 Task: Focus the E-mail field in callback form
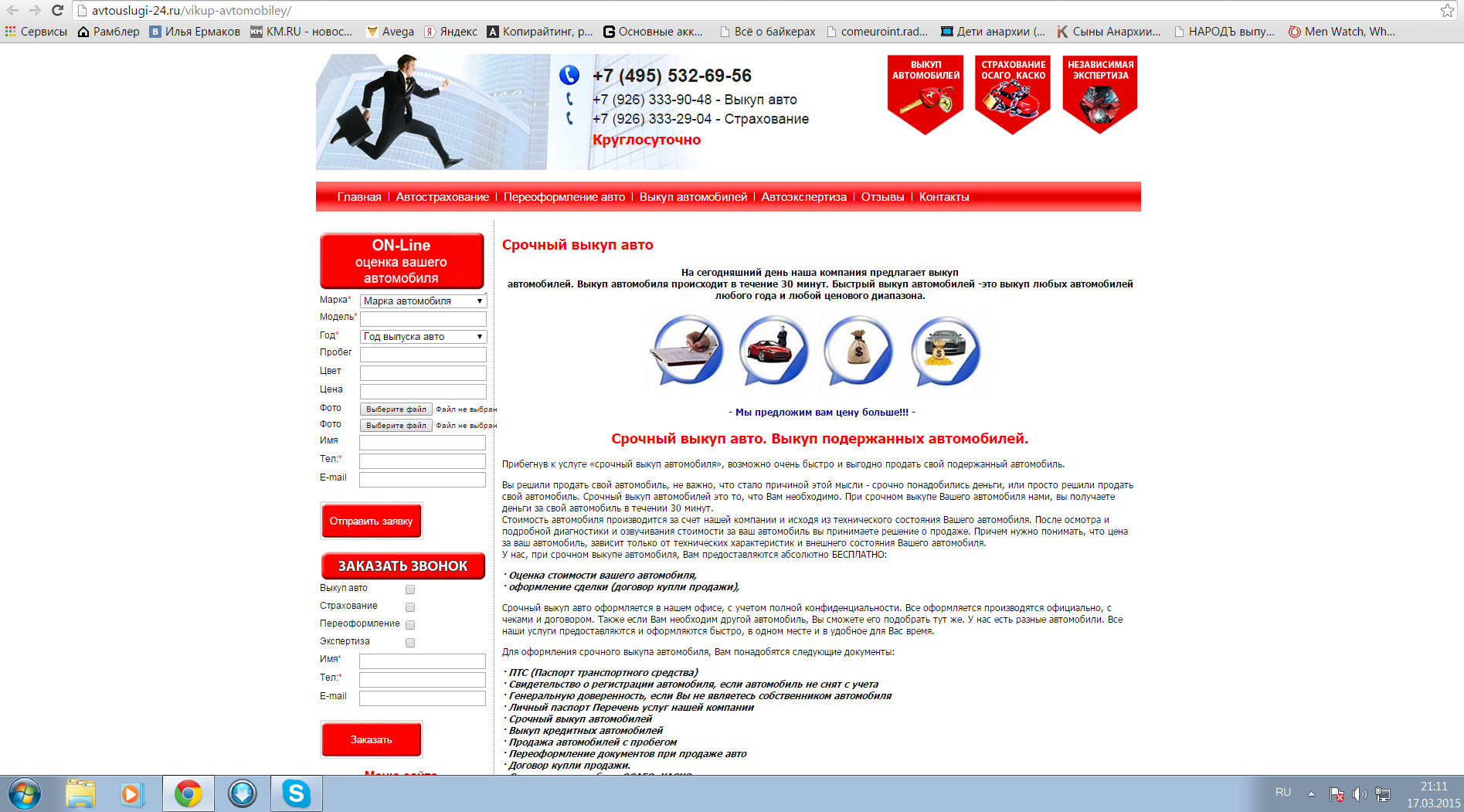tap(423, 698)
